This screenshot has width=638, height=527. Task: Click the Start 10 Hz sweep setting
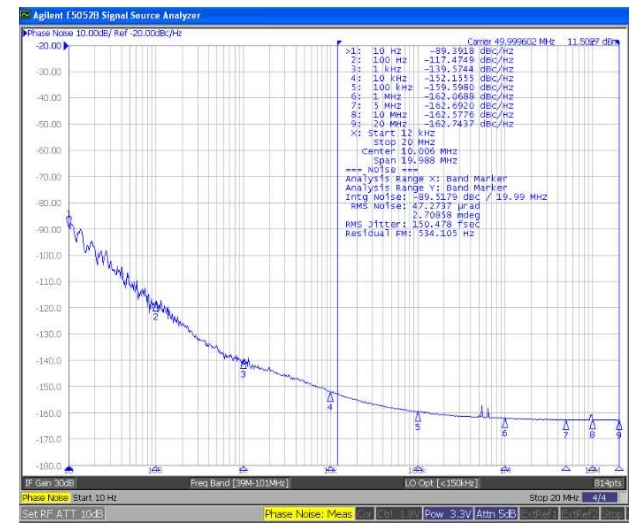94,498
